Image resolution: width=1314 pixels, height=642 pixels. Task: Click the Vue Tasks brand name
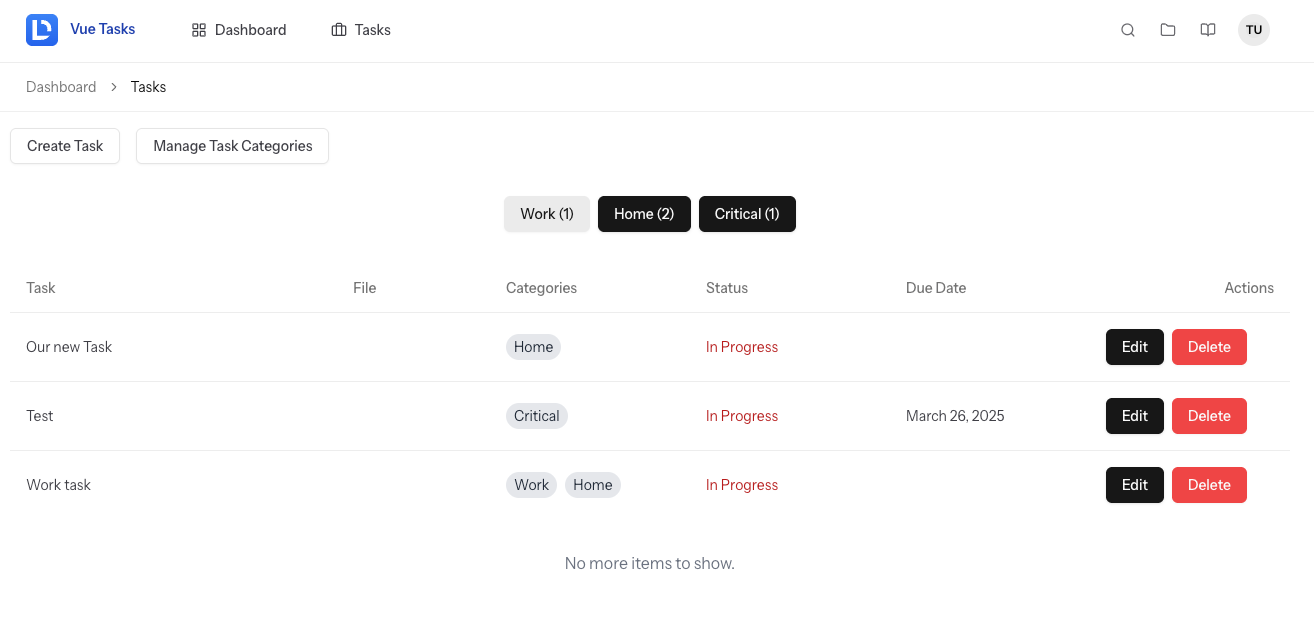pyautogui.click(x=103, y=29)
